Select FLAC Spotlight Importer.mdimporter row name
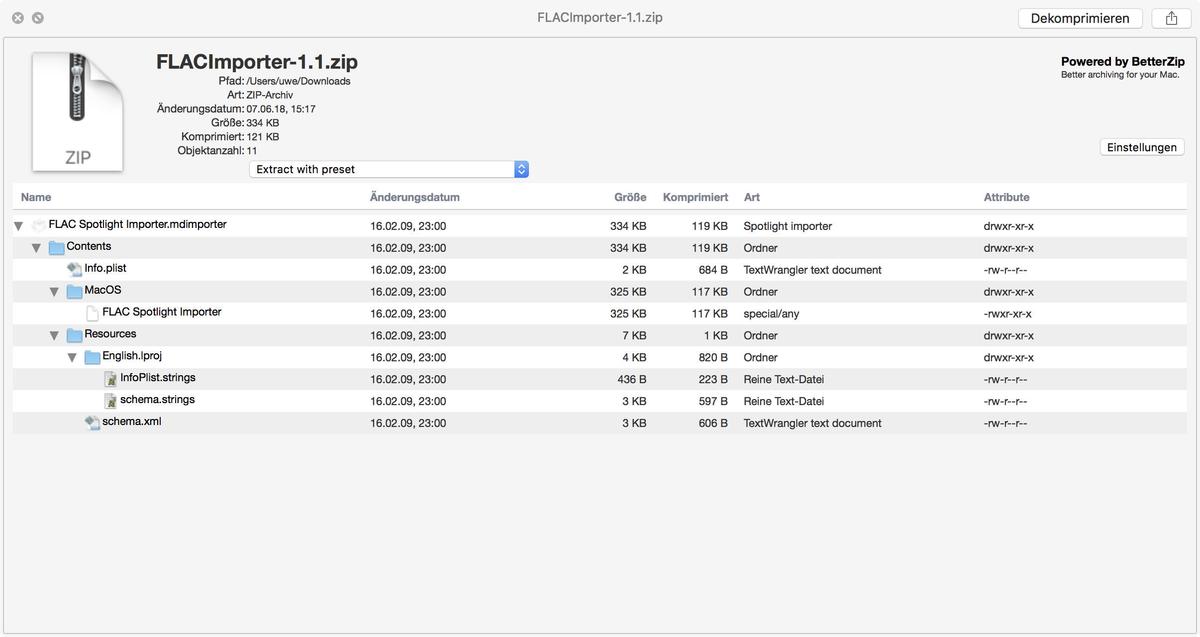The image size is (1200, 637). (138, 225)
